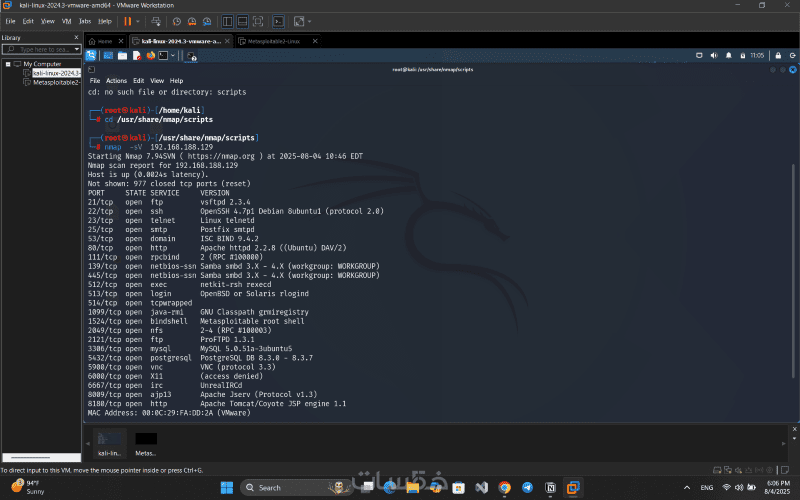Open the dropdown arrow beside the pause button

(x=138, y=21)
